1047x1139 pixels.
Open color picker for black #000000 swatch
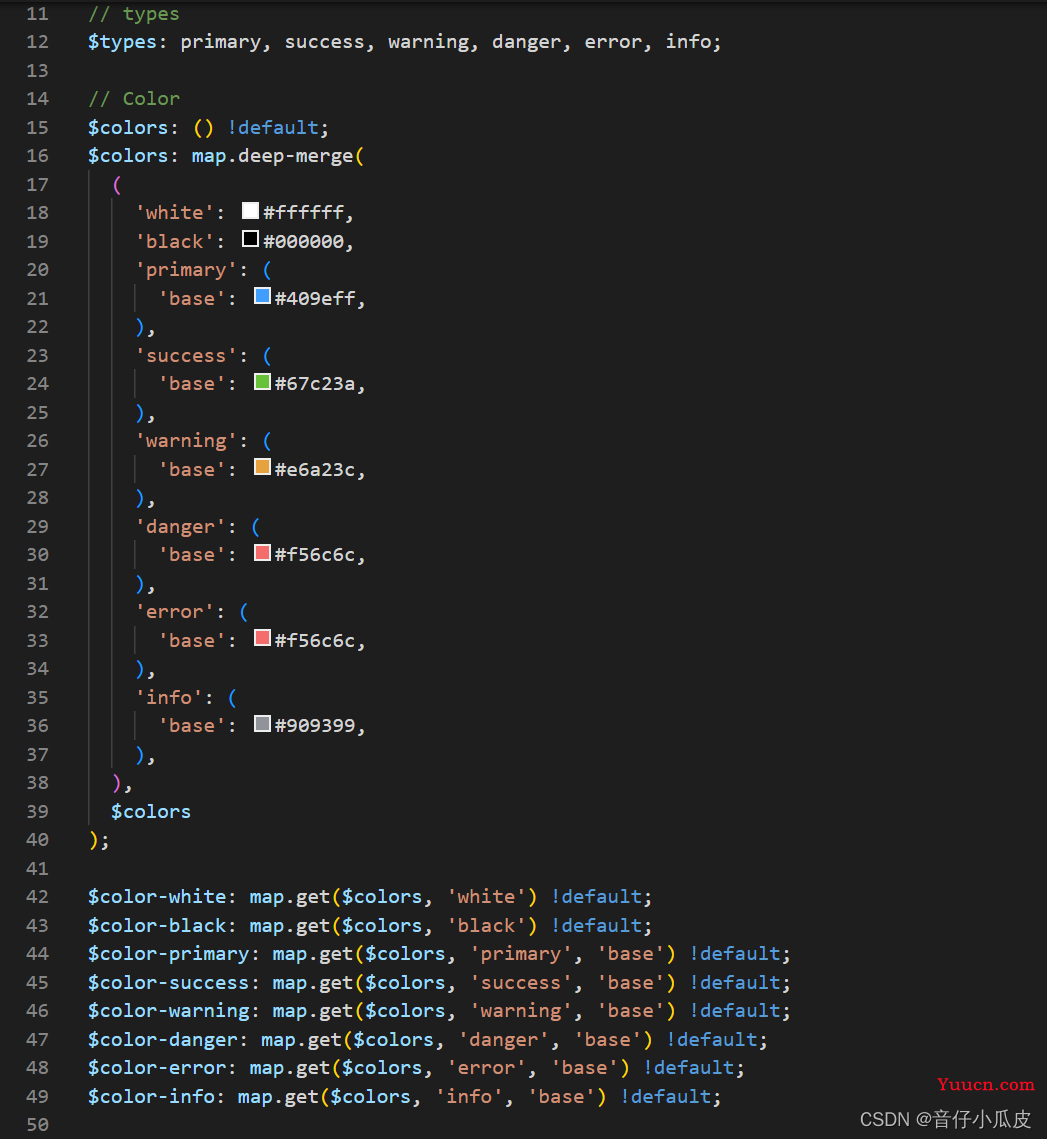tap(250, 239)
